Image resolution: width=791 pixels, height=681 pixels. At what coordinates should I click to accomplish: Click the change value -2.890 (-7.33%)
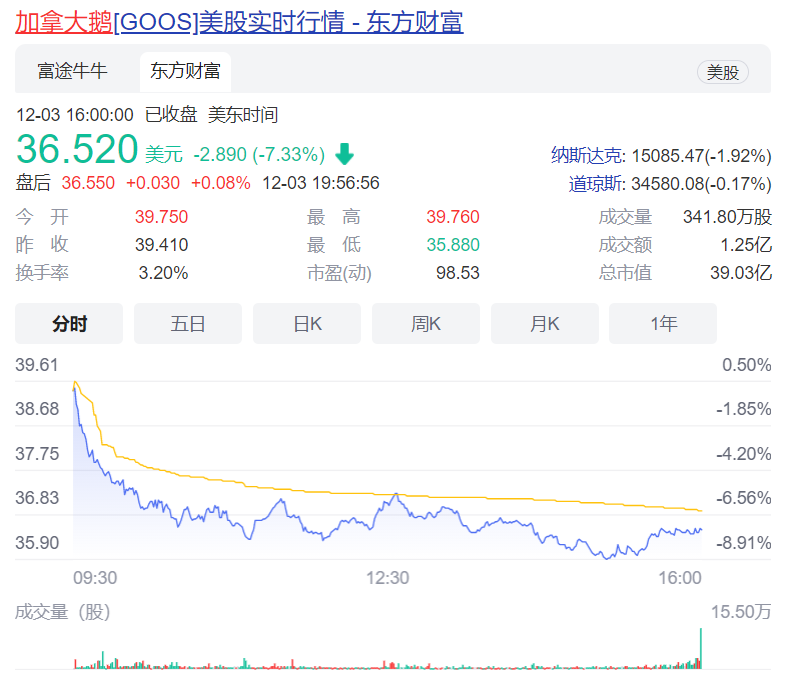[259, 154]
